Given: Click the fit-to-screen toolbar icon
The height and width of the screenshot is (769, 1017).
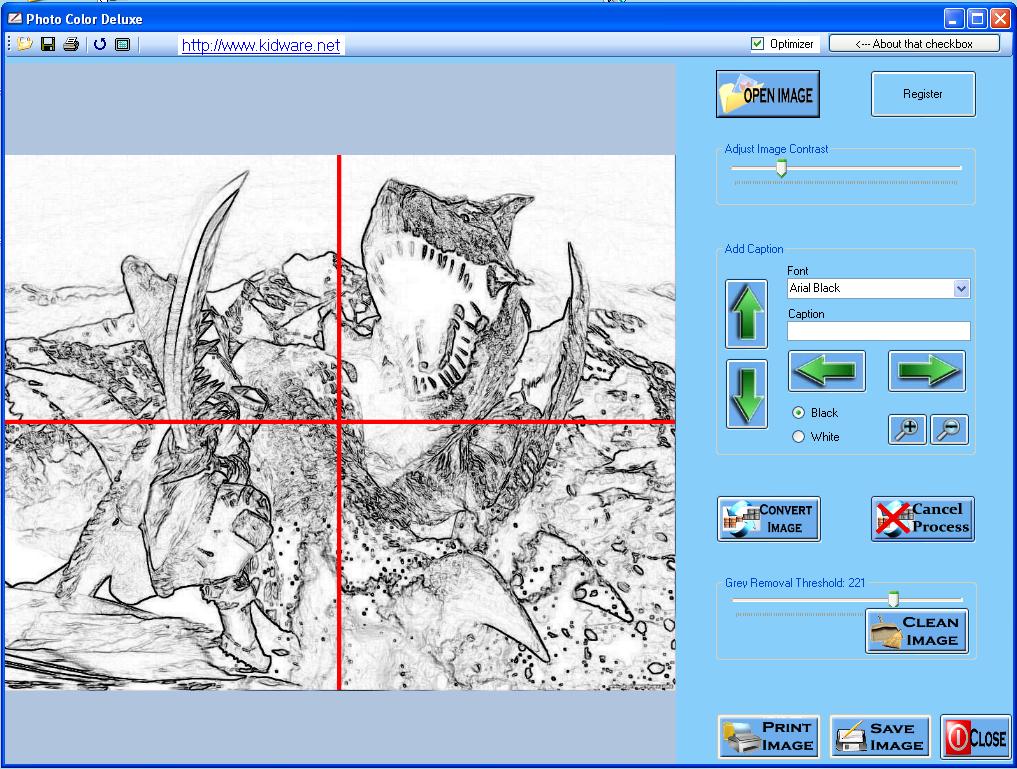Looking at the screenshot, I should 123,44.
